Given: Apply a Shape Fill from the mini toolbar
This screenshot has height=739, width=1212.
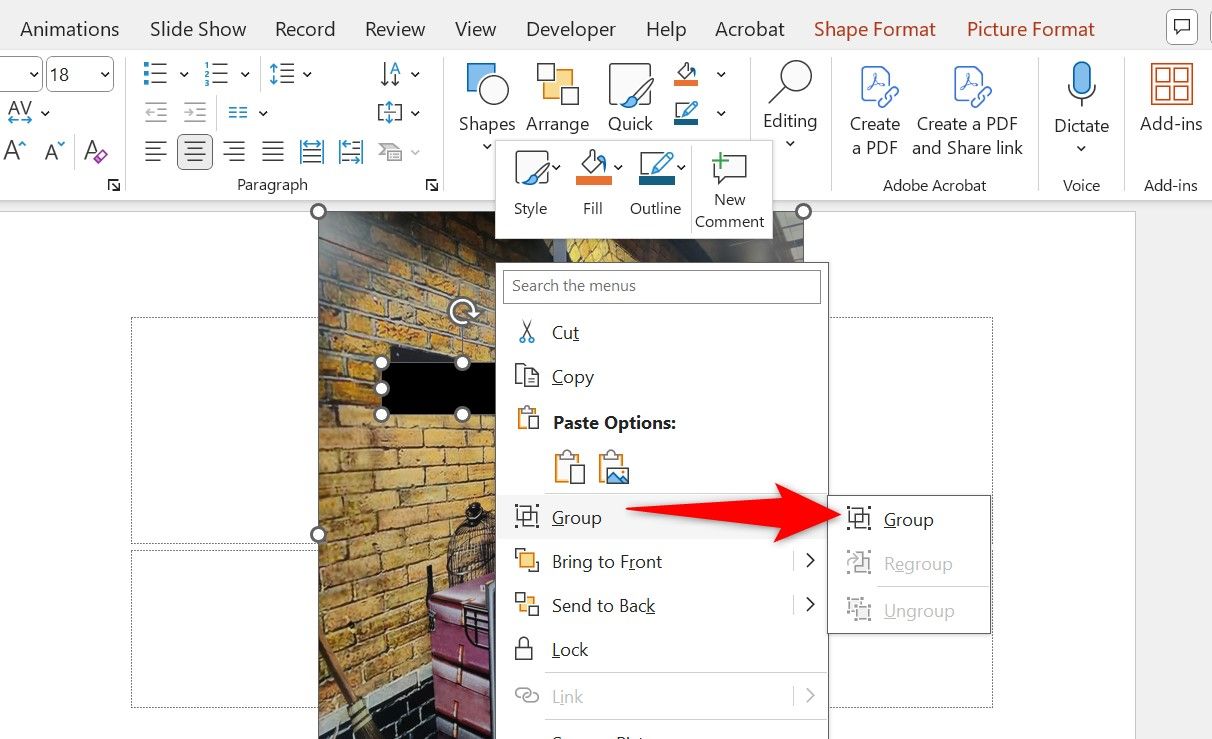Looking at the screenshot, I should coord(592,180).
